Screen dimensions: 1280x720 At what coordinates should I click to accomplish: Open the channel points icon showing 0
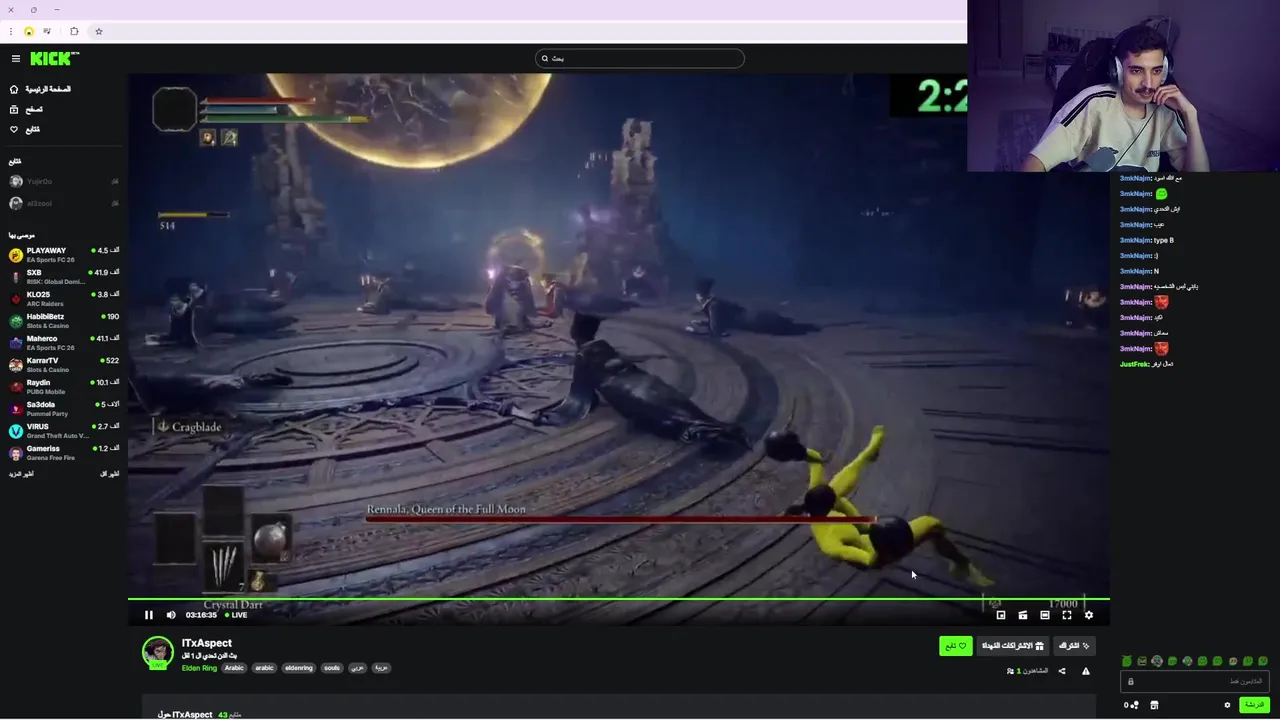tap(1131, 705)
